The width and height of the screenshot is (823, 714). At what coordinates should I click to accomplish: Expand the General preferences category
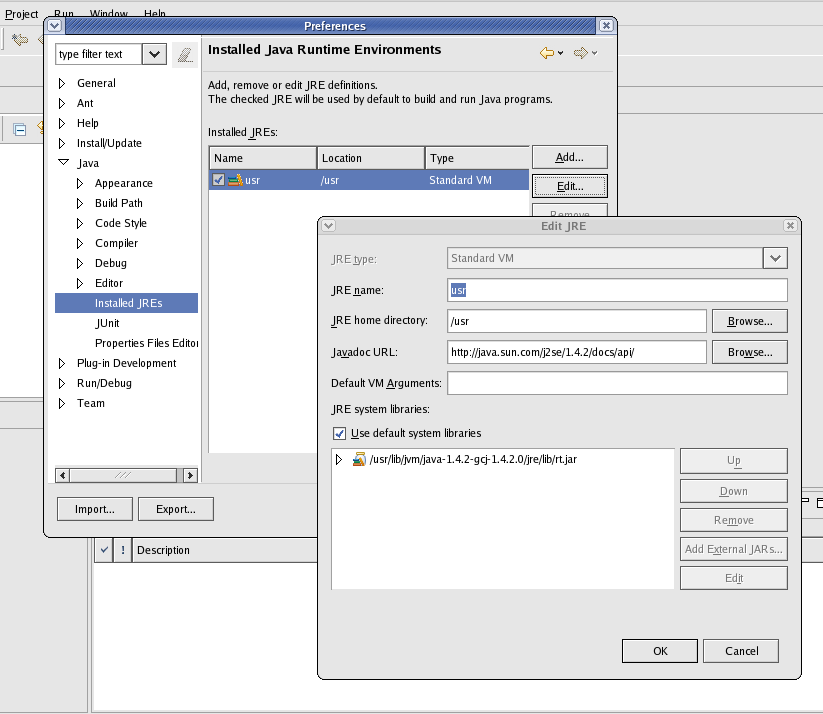tap(63, 83)
